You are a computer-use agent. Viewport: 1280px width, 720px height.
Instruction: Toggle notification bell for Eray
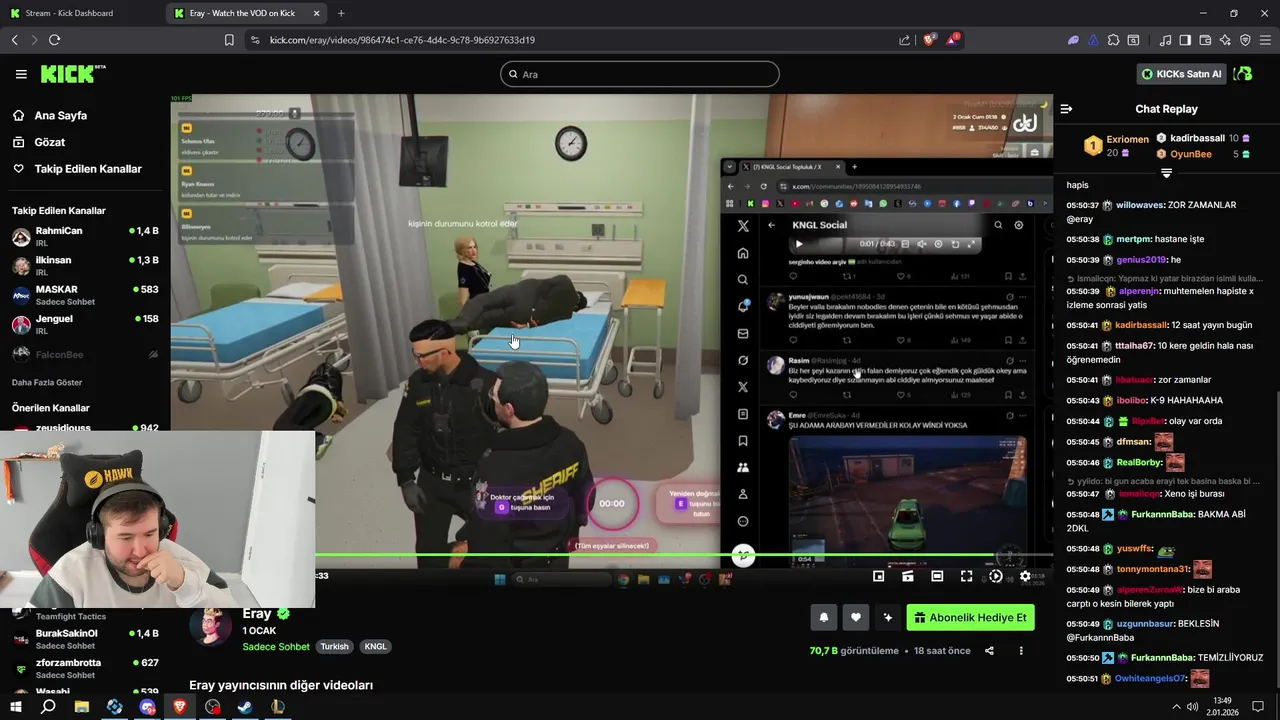[823, 618]
